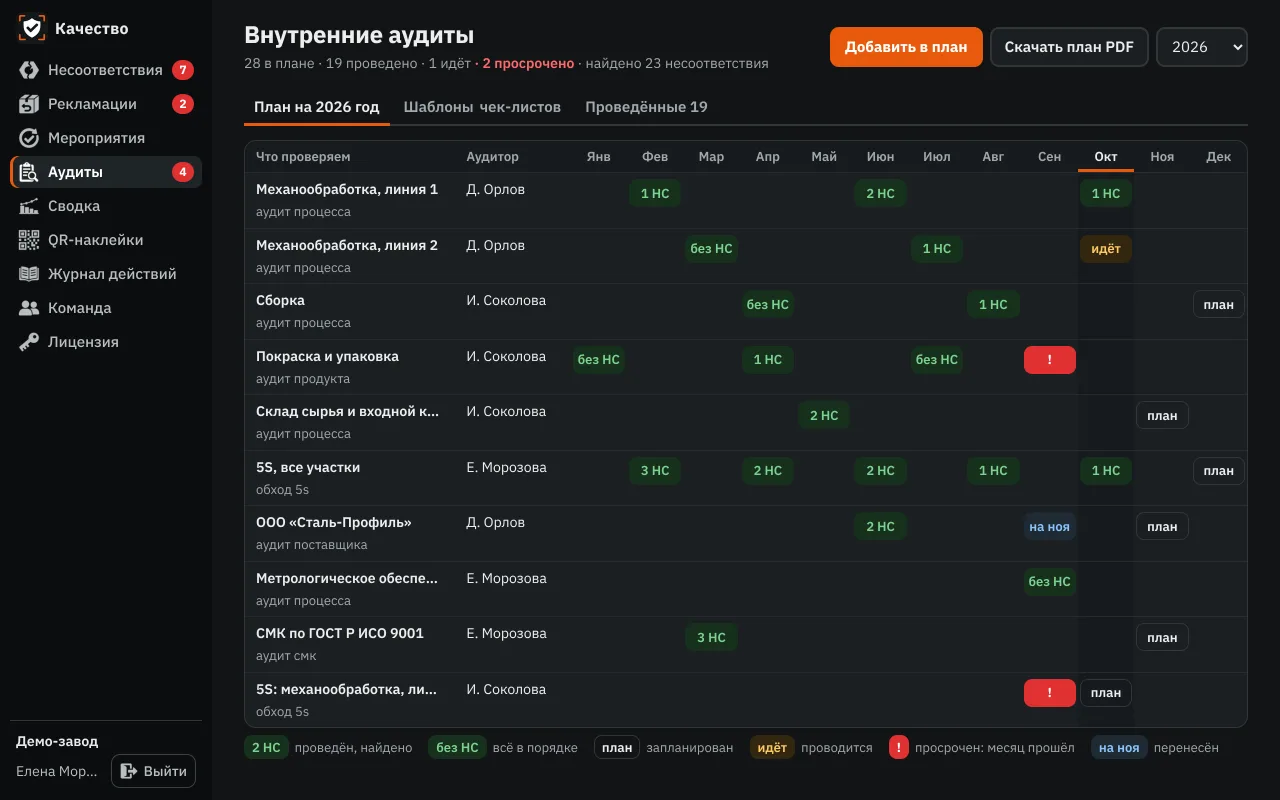
Task: Click the план chip for 5S: механообработка in October
Action: click(1106, 693)
